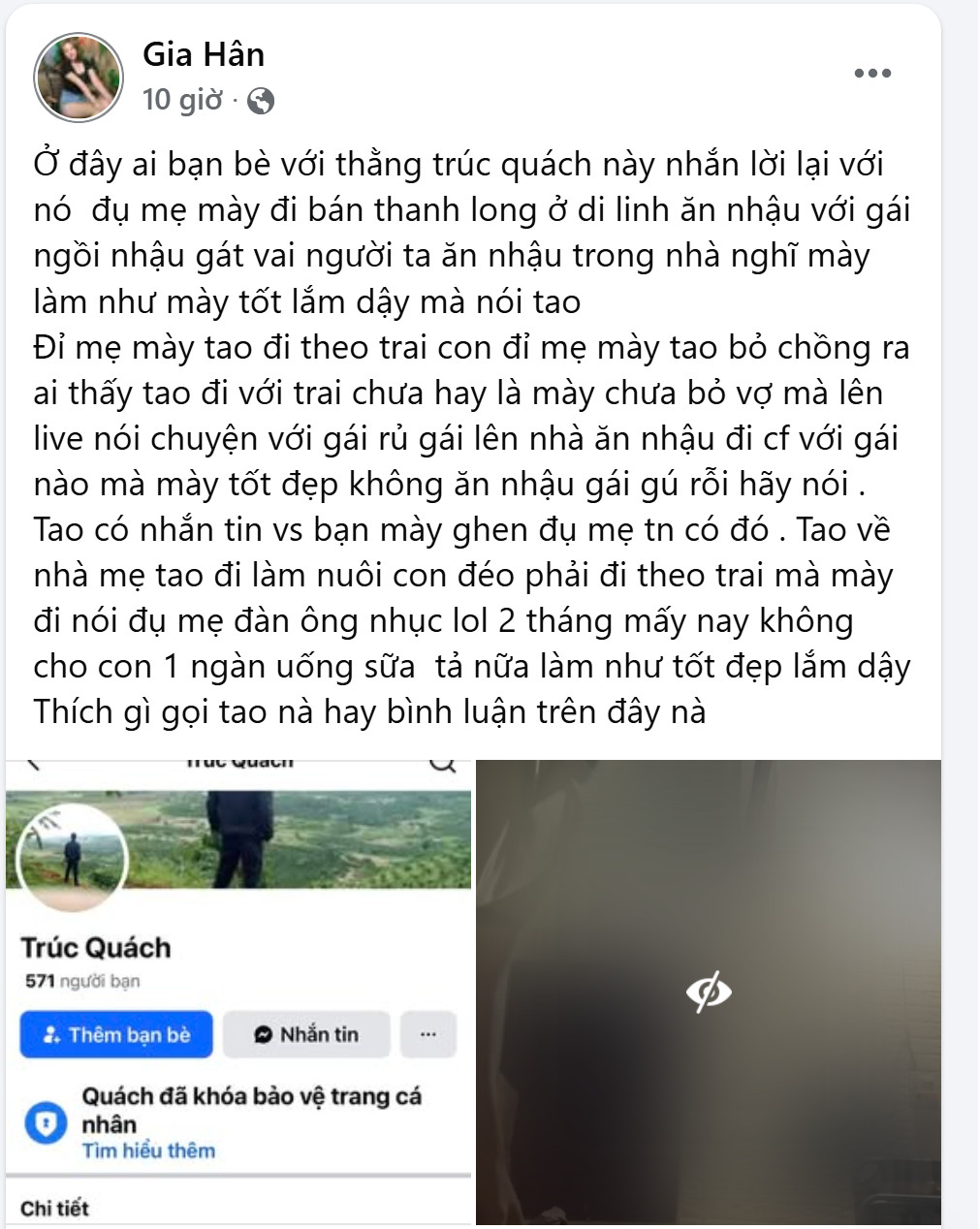Open Gia Hân's profile picture
Image resolution: width=980 pixels, height=1229 pixels.
[x=79, y=79]
